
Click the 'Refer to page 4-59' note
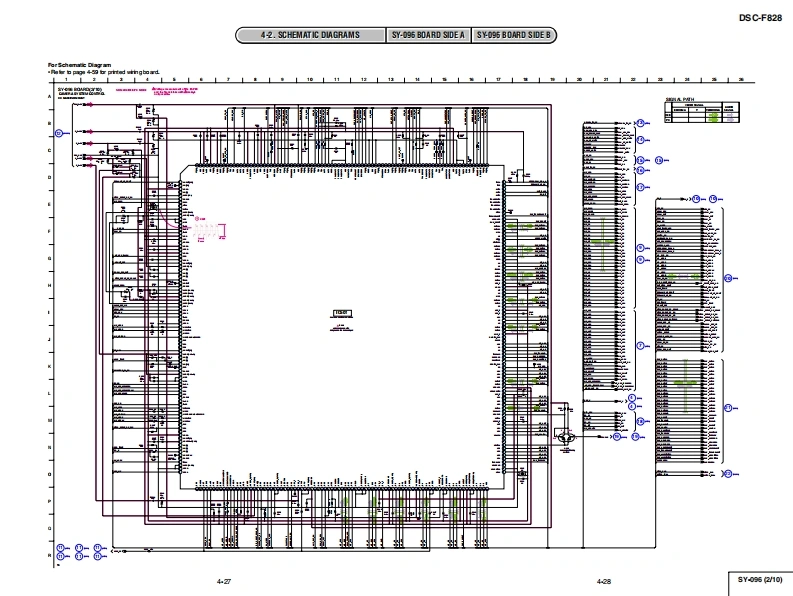click(104, 72)
